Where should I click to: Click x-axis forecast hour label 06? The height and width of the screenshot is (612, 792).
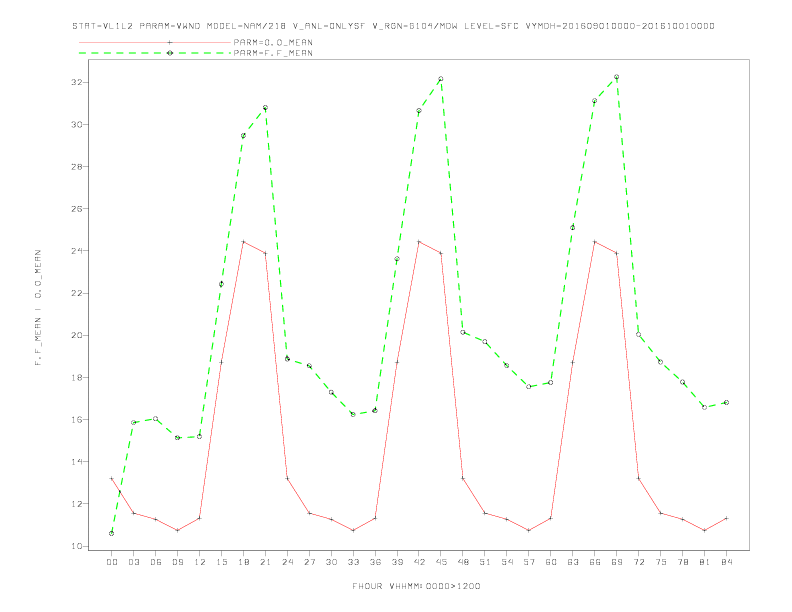156,562
